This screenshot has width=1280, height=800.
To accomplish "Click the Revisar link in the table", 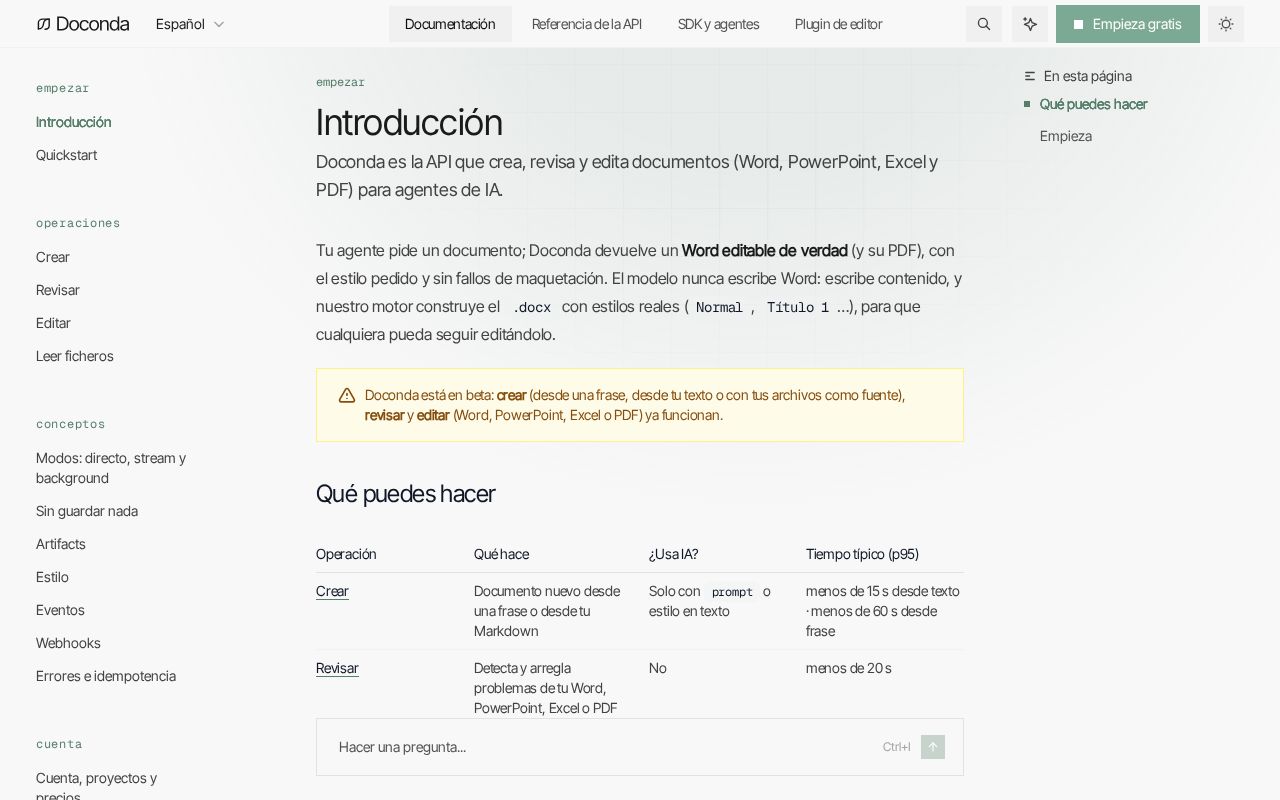I will [x=337, y=668].
